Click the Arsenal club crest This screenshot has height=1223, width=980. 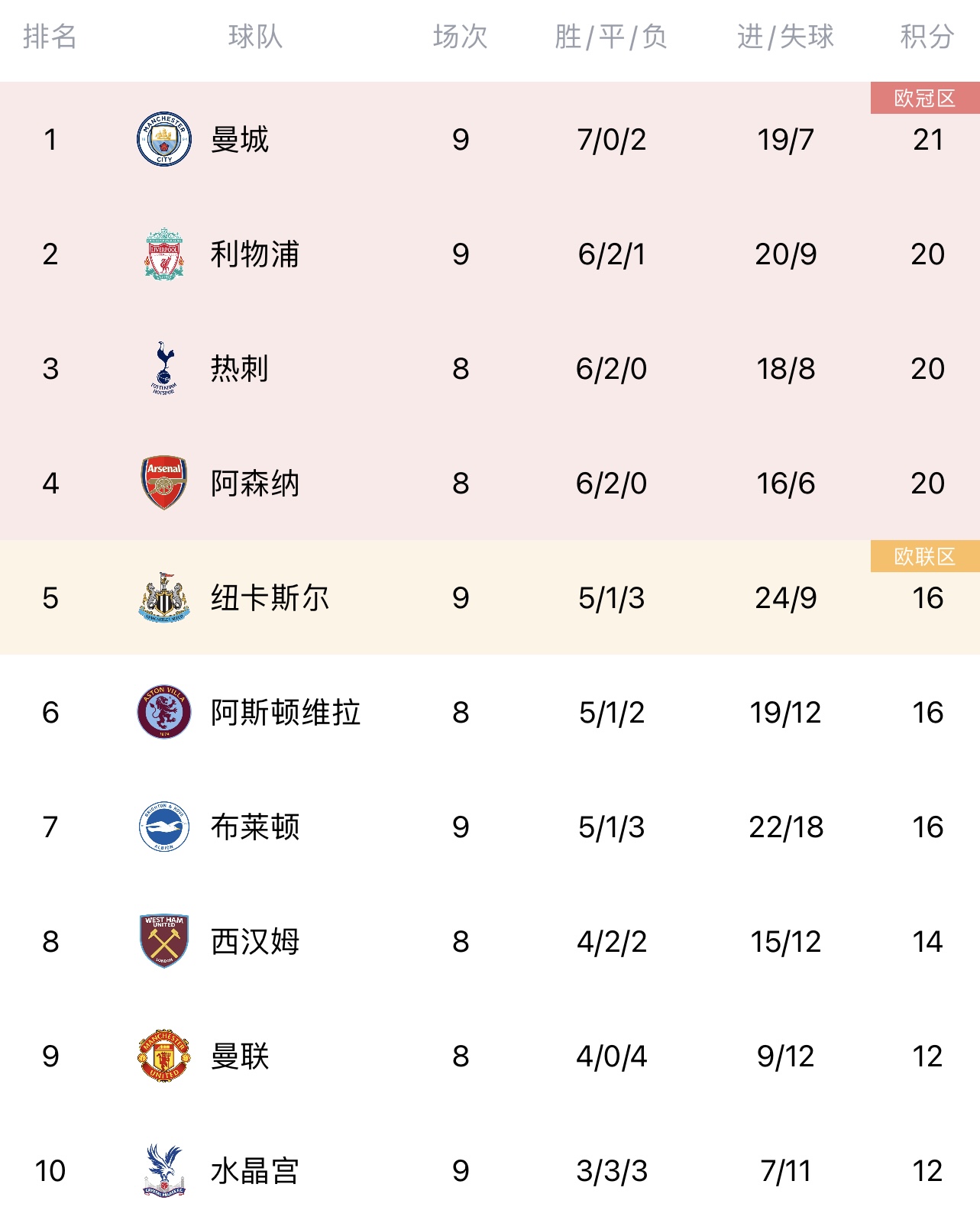click(163, 483)
